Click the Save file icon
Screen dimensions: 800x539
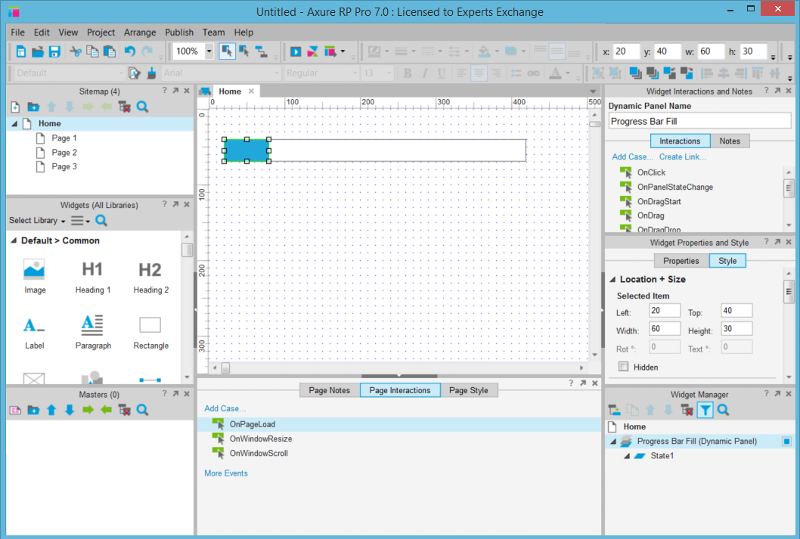(x=54, y=51)
